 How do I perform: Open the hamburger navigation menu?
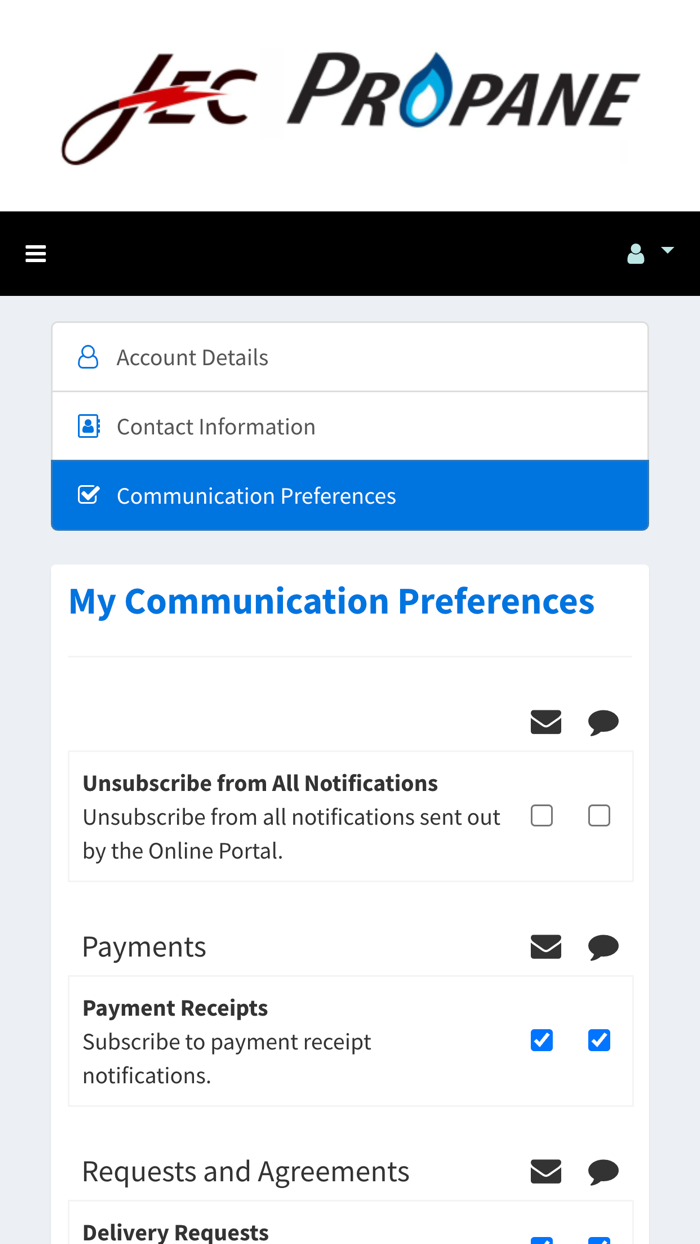(x=36, y=254)
